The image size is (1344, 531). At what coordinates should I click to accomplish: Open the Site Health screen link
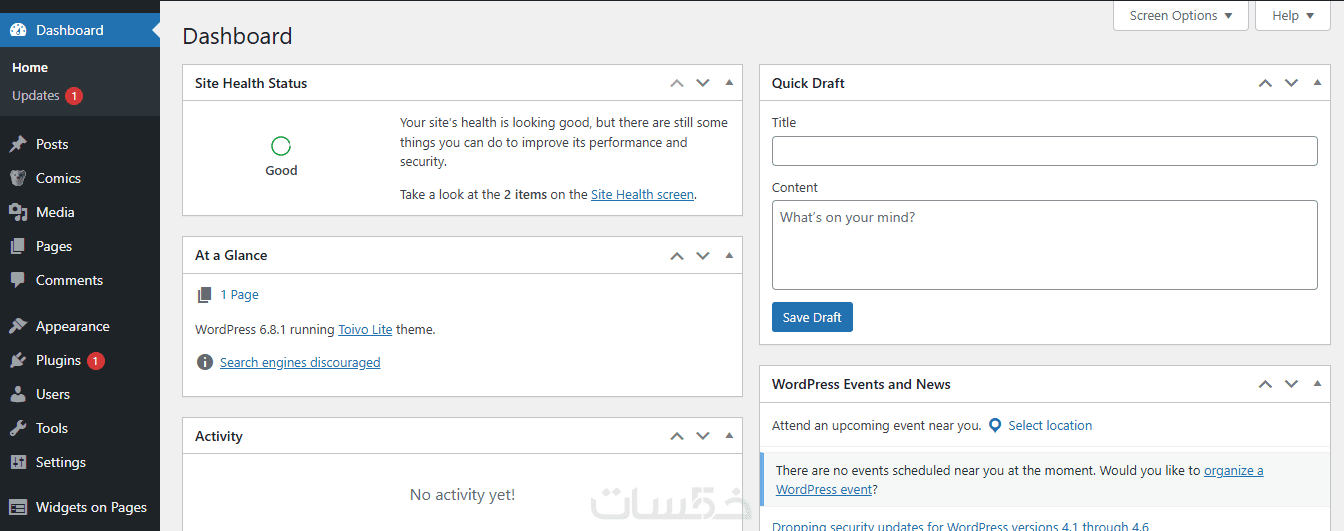(642, 195)
